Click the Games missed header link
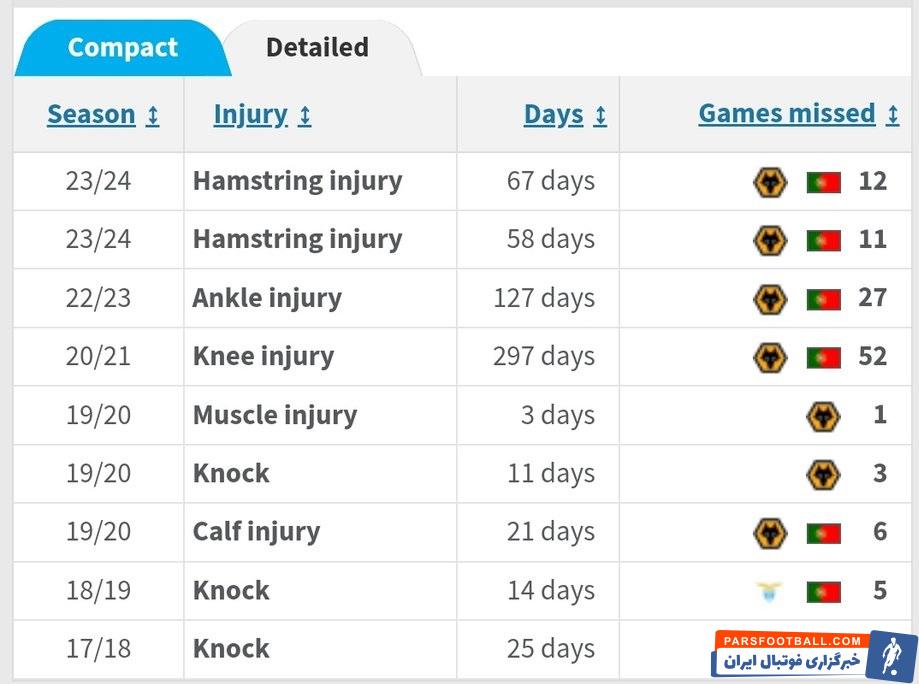This screenshot has width=919, height=684. tap(786, 114)
